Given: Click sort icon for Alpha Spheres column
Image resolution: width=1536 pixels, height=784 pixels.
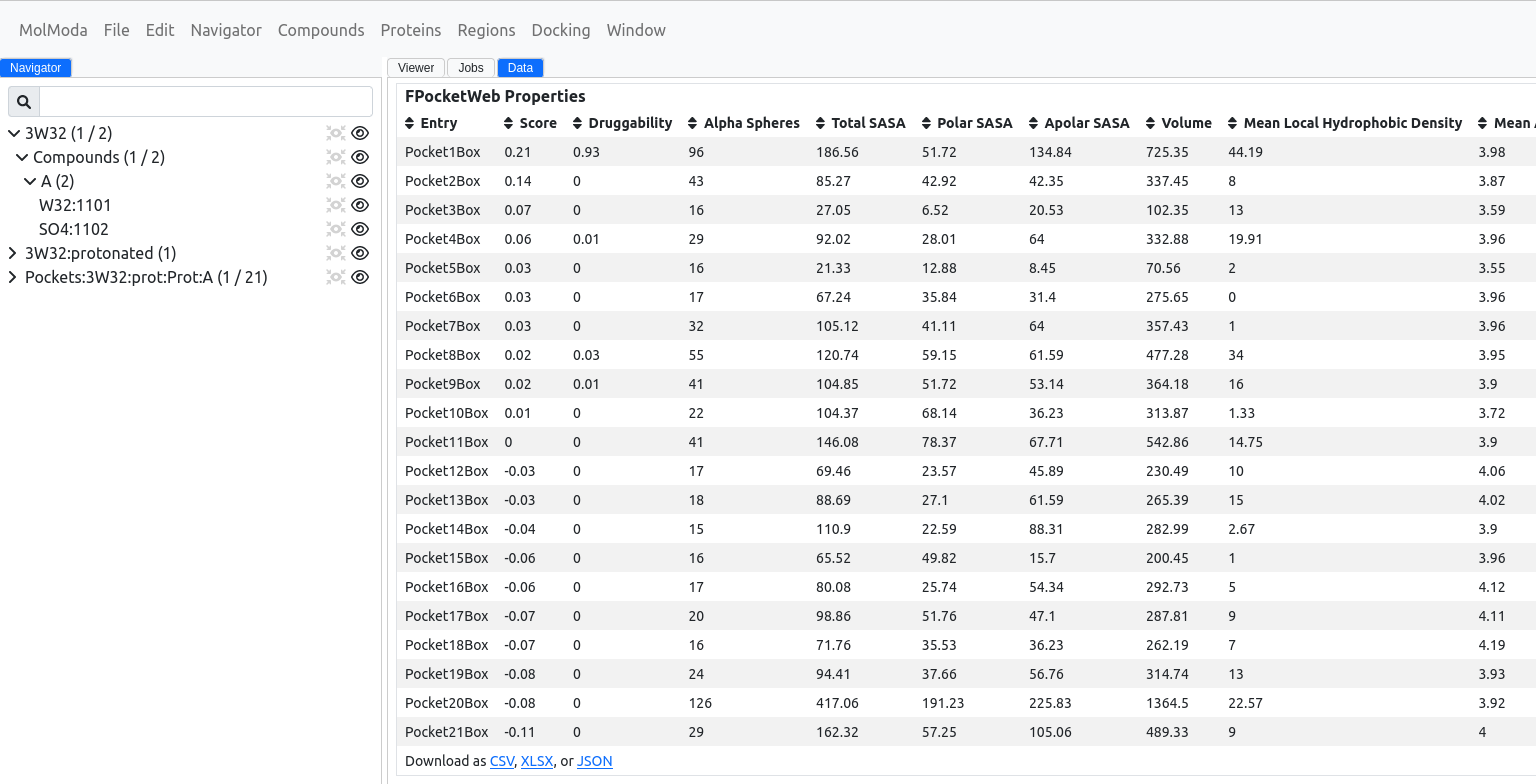Looking at the screenshot, I should 693,123.
